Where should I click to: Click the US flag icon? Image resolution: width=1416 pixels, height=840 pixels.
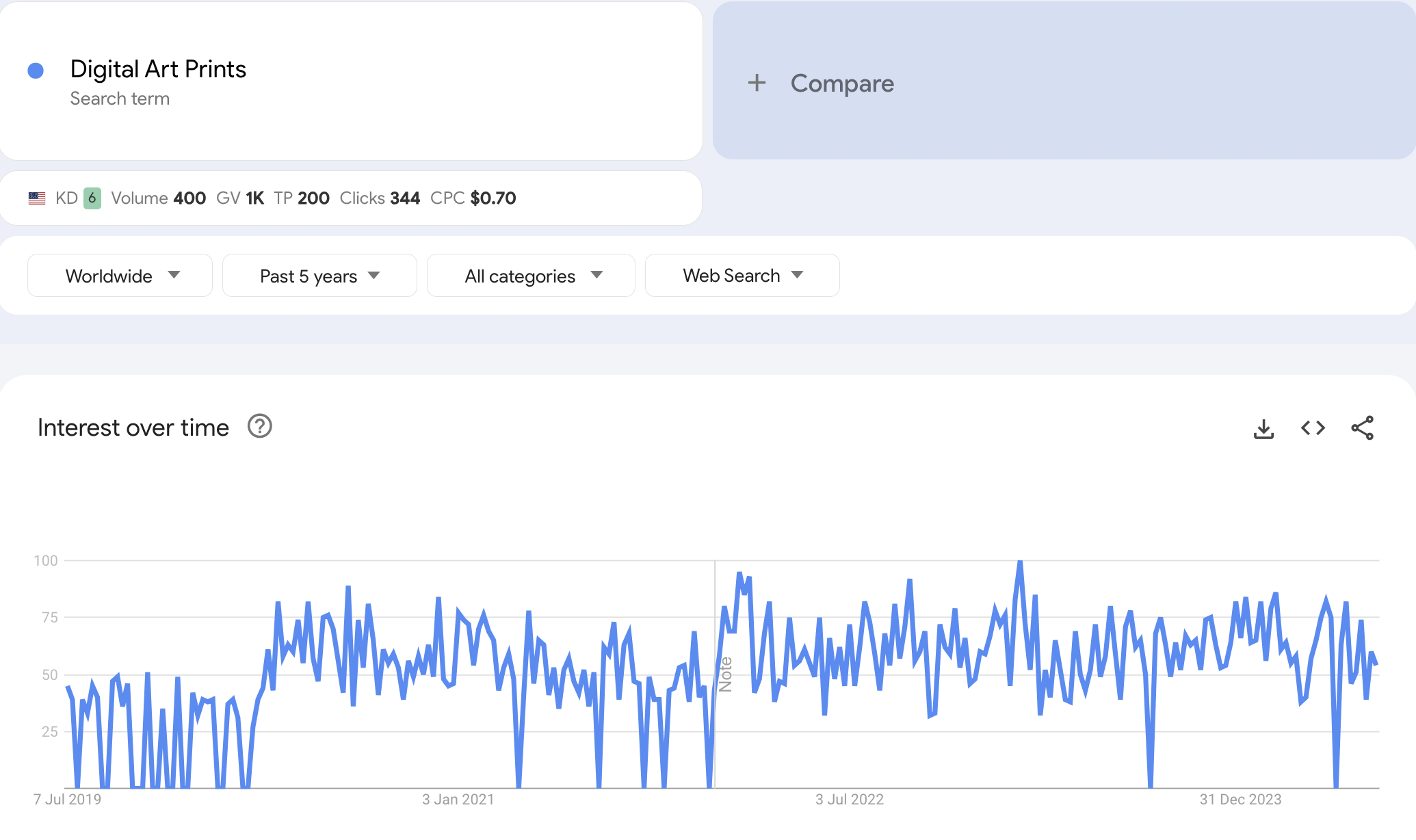point(37,198)
